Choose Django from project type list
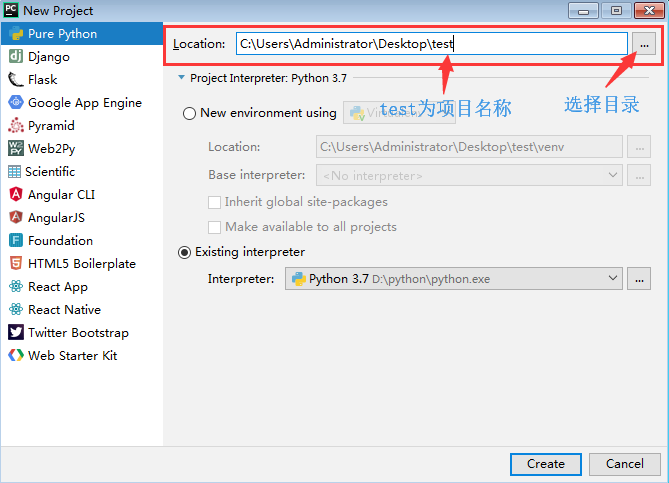This screenshot has height=483, width=669. click(x=82, y=57)
